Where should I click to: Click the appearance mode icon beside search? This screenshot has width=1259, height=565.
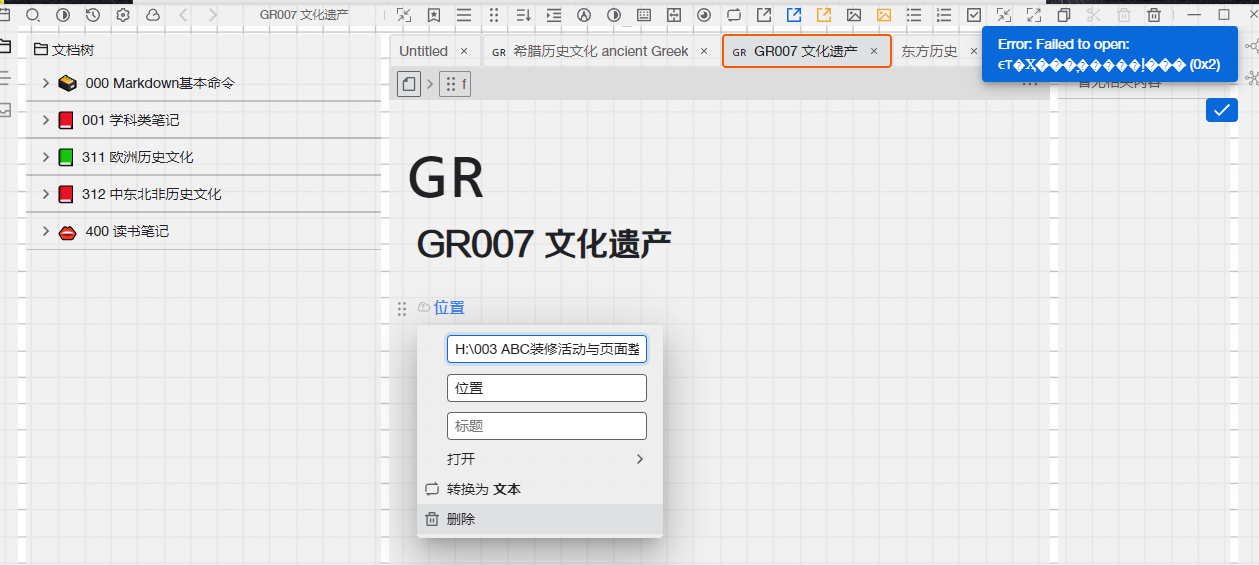pyautogui.click(x=63, y=15)
